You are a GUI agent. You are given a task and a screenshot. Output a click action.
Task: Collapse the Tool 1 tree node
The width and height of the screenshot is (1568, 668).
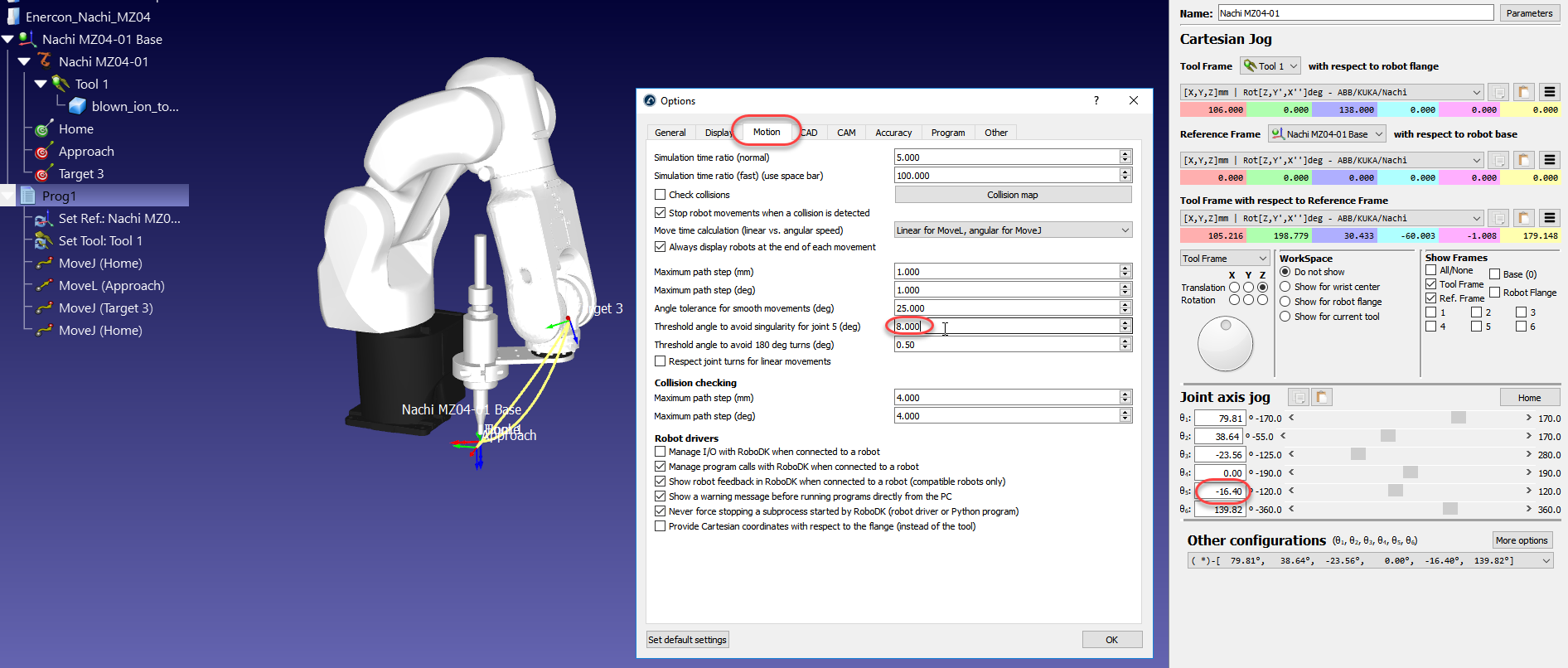tap(41, 84)
